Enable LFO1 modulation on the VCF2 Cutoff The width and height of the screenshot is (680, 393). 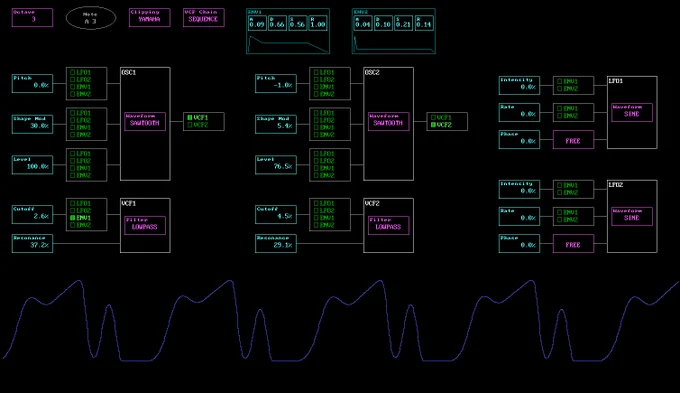tap(316, 203)
